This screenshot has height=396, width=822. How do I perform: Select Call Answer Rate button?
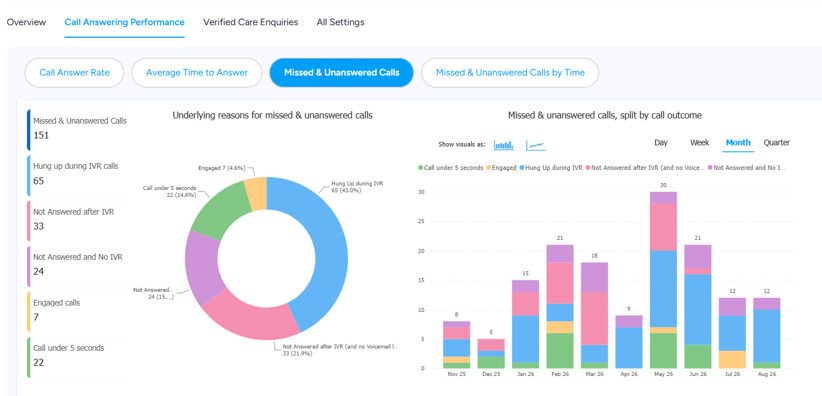74,72
